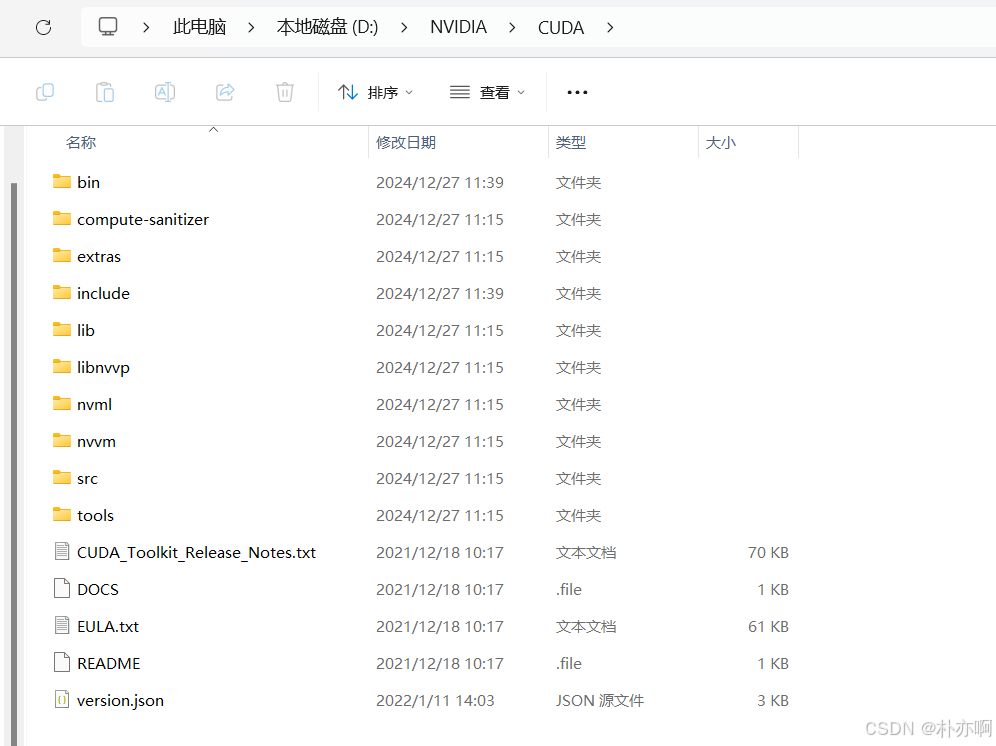The height and width of the screenshot is (746, 996).
Task: Select the nvml folder icon
Action: click(62, 404)
